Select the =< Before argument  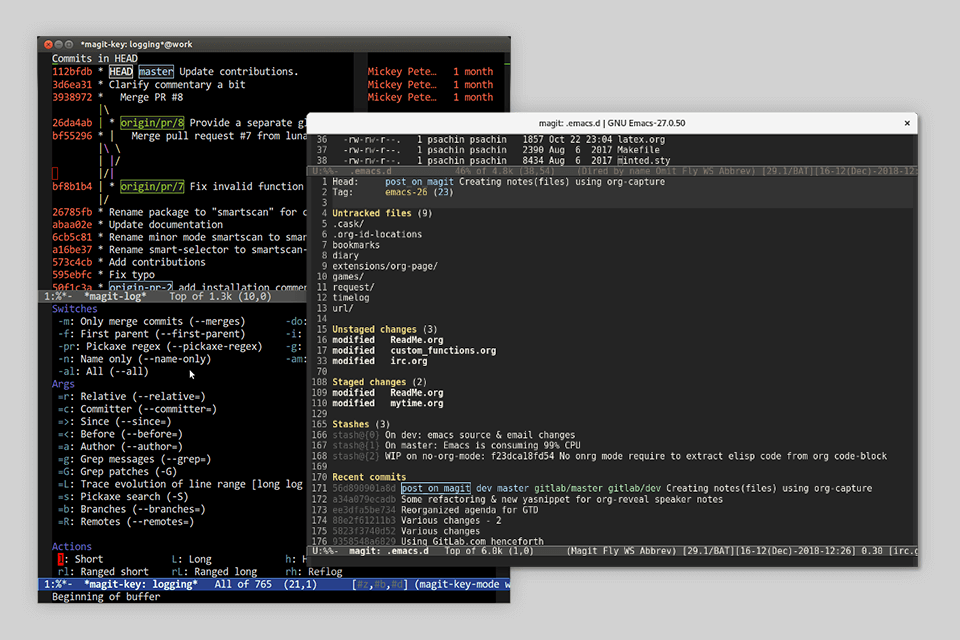pyautogui.click(x=120, y=434)
